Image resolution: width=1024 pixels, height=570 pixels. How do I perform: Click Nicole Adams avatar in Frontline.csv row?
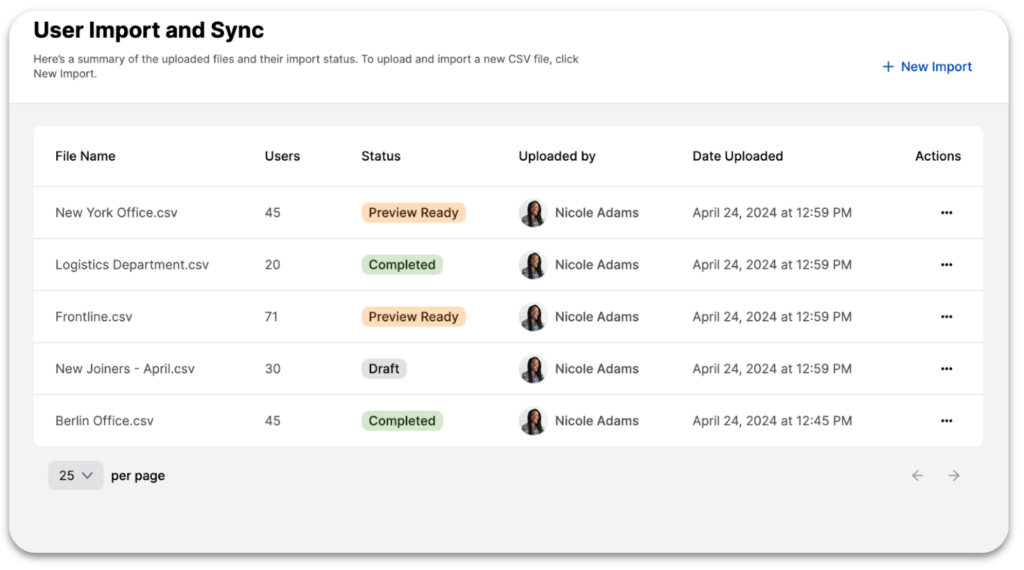point(533,317)
